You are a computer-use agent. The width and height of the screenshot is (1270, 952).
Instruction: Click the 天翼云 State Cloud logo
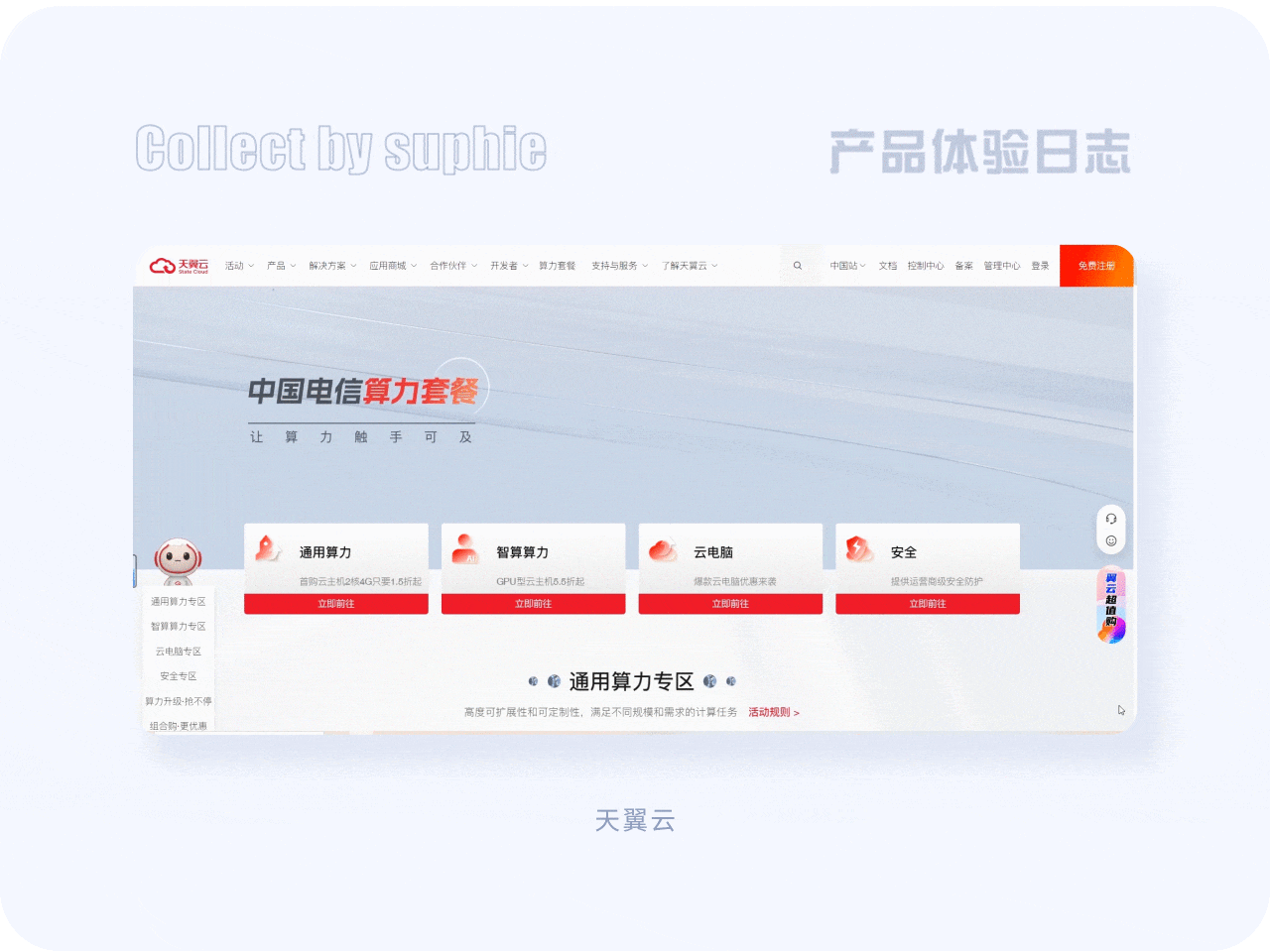pos(179,266)
